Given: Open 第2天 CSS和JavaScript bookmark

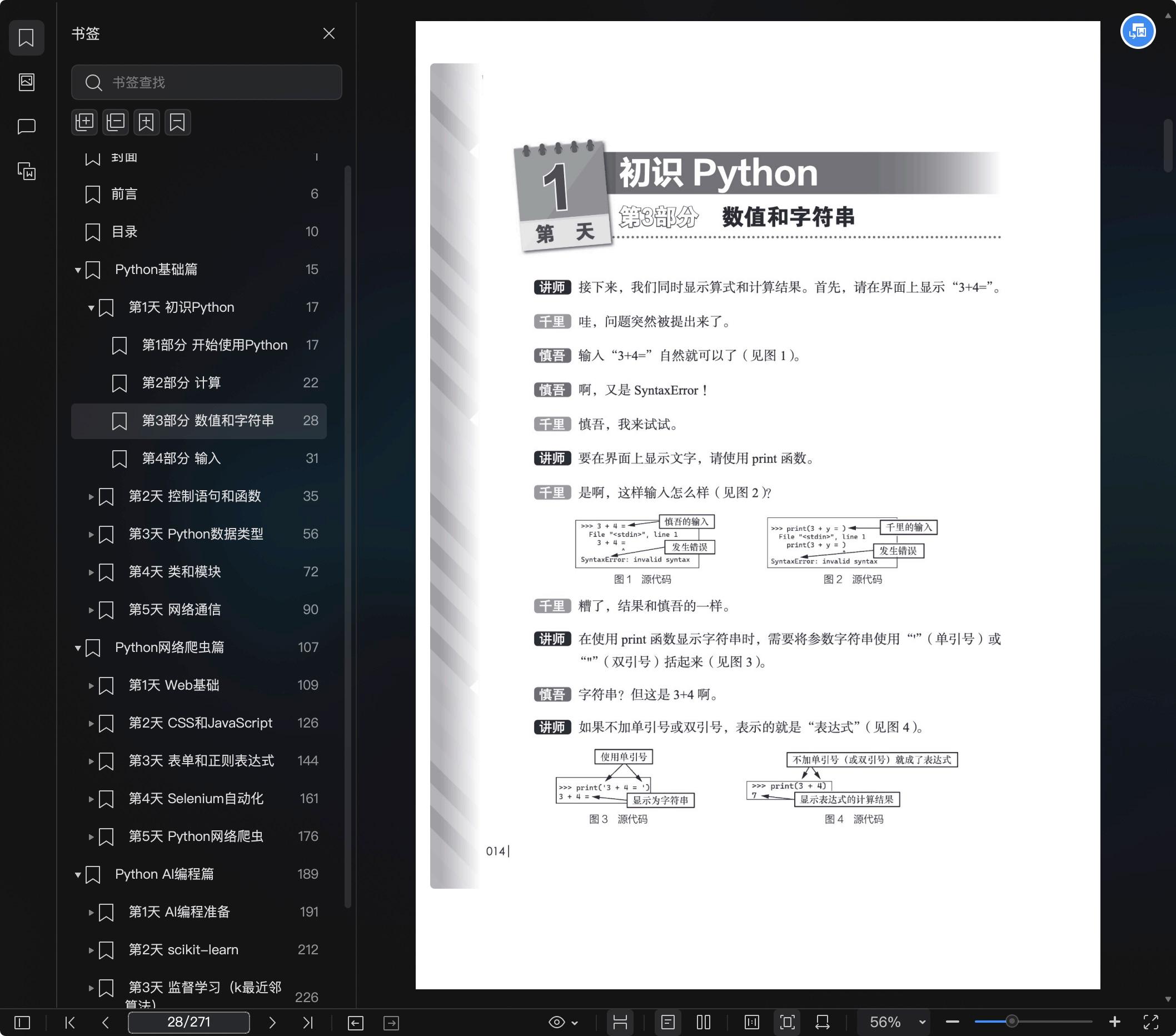Looking at the screenshot, I should (x=199, y=723).
